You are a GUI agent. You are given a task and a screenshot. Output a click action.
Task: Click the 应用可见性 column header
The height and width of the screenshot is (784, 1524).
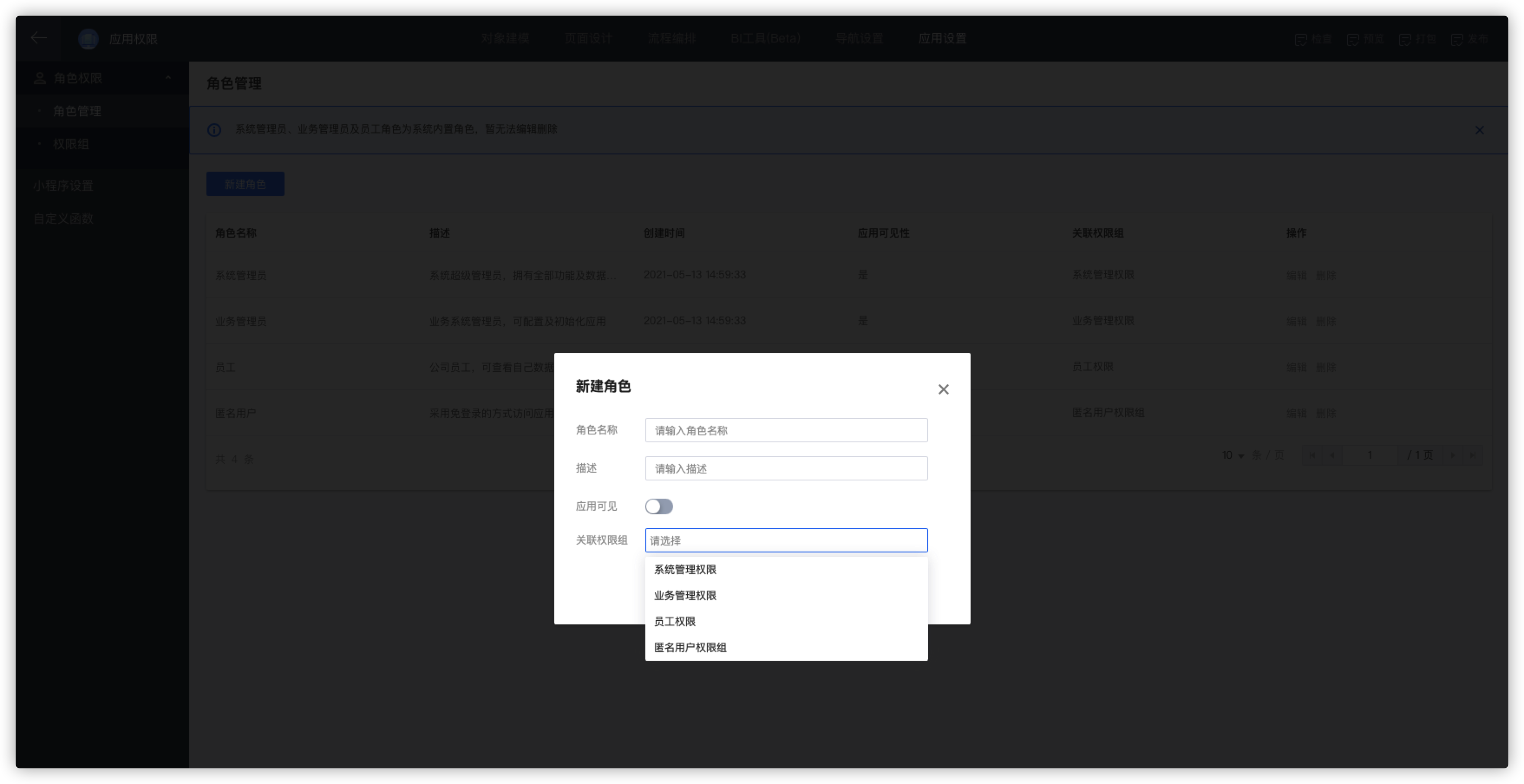tap(883, 233)
